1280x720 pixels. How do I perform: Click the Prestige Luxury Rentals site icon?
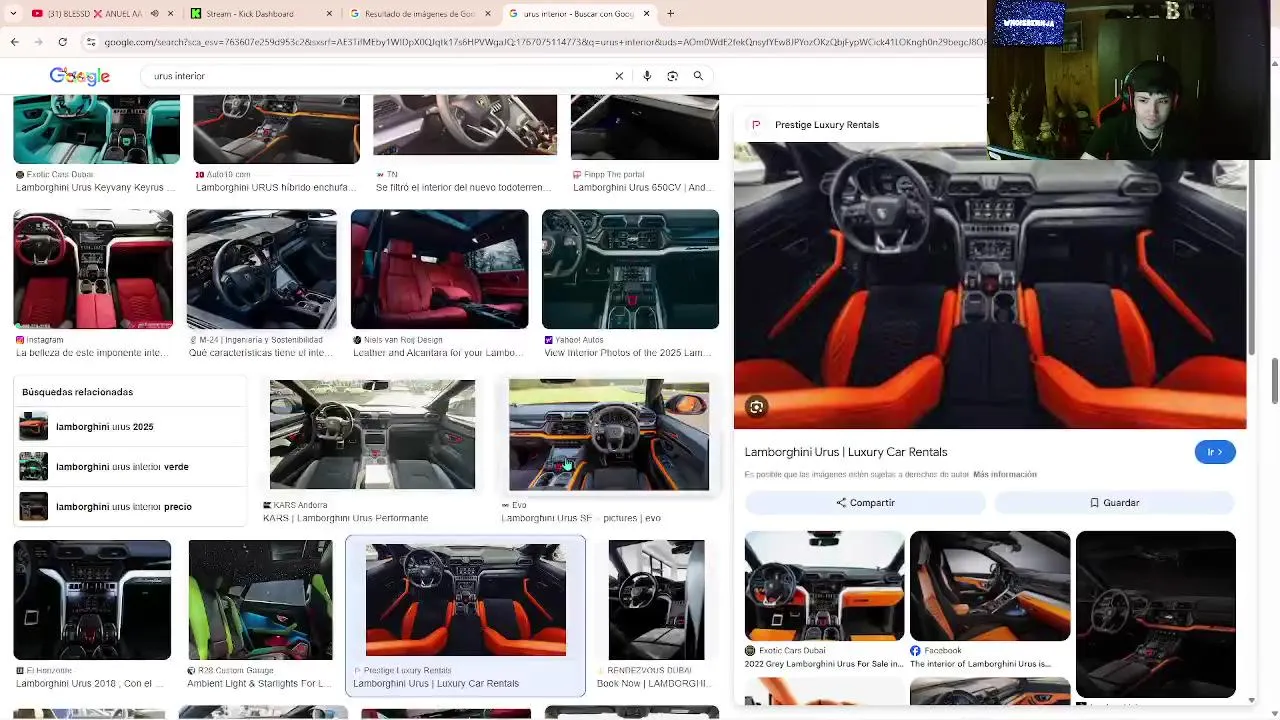tap(756, 125)
